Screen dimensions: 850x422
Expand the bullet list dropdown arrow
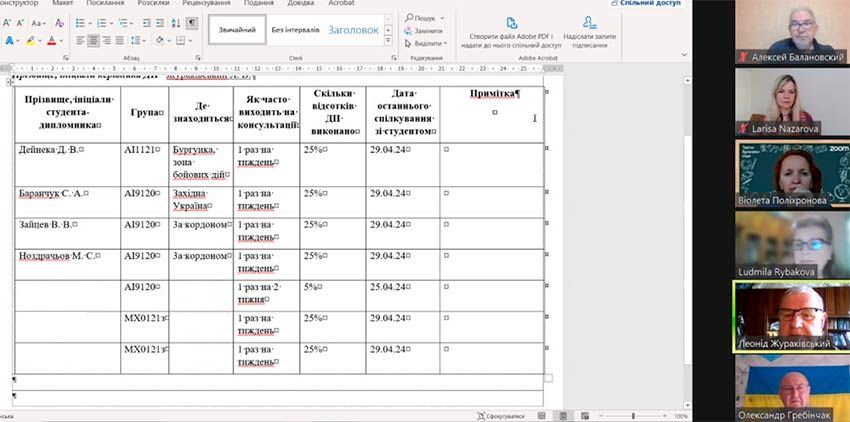coord(89,23)
